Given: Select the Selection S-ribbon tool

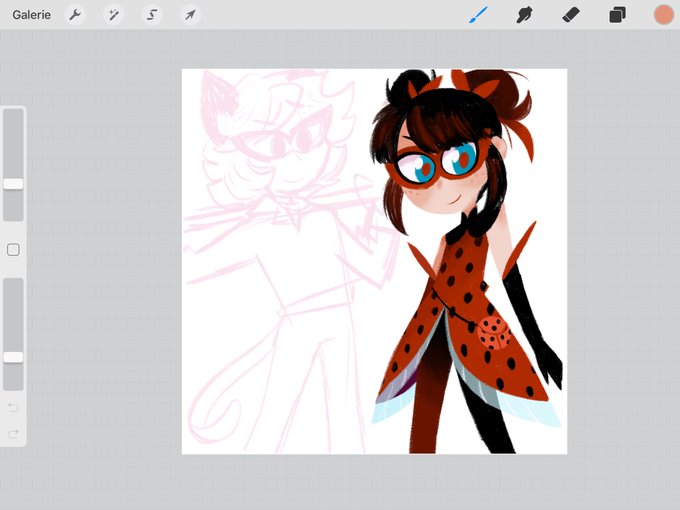Looking at the screenshot, I should (152, 15).
